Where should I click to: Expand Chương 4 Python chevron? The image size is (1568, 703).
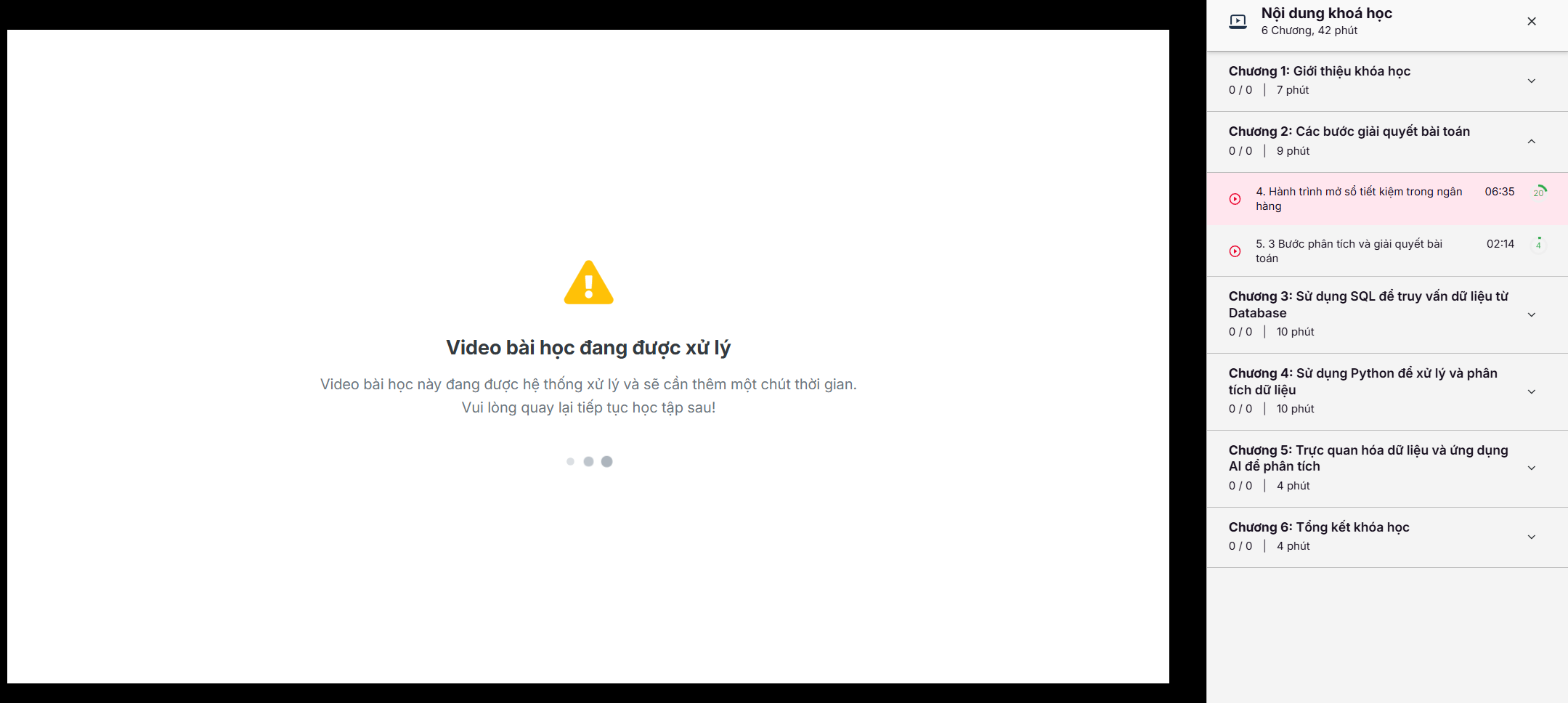click(1532, 391)
